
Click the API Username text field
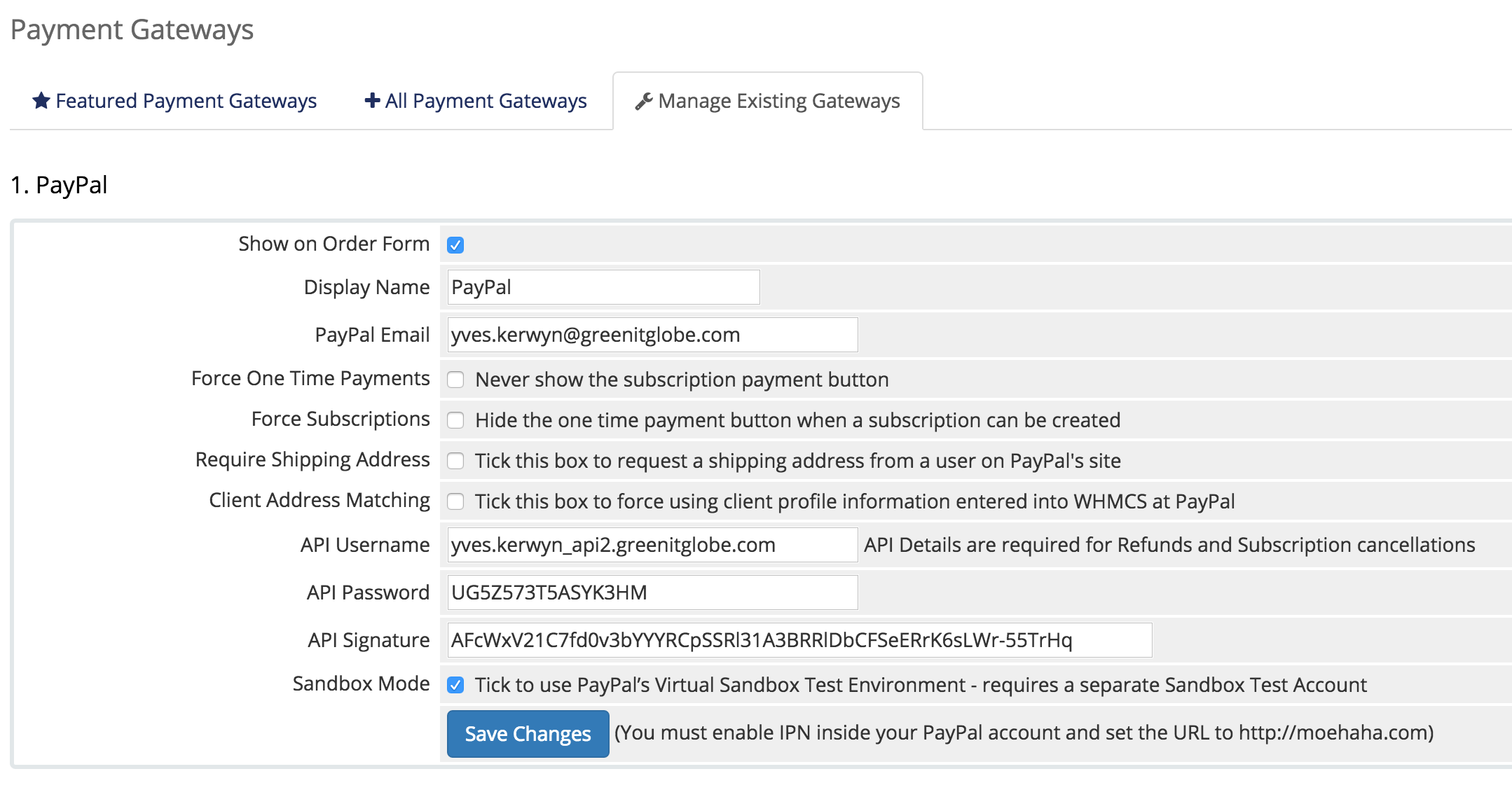coord(652,545)
